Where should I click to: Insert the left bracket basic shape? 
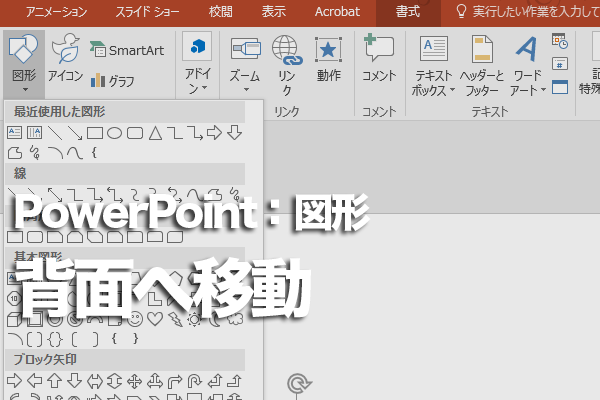(x=75, y=339)
